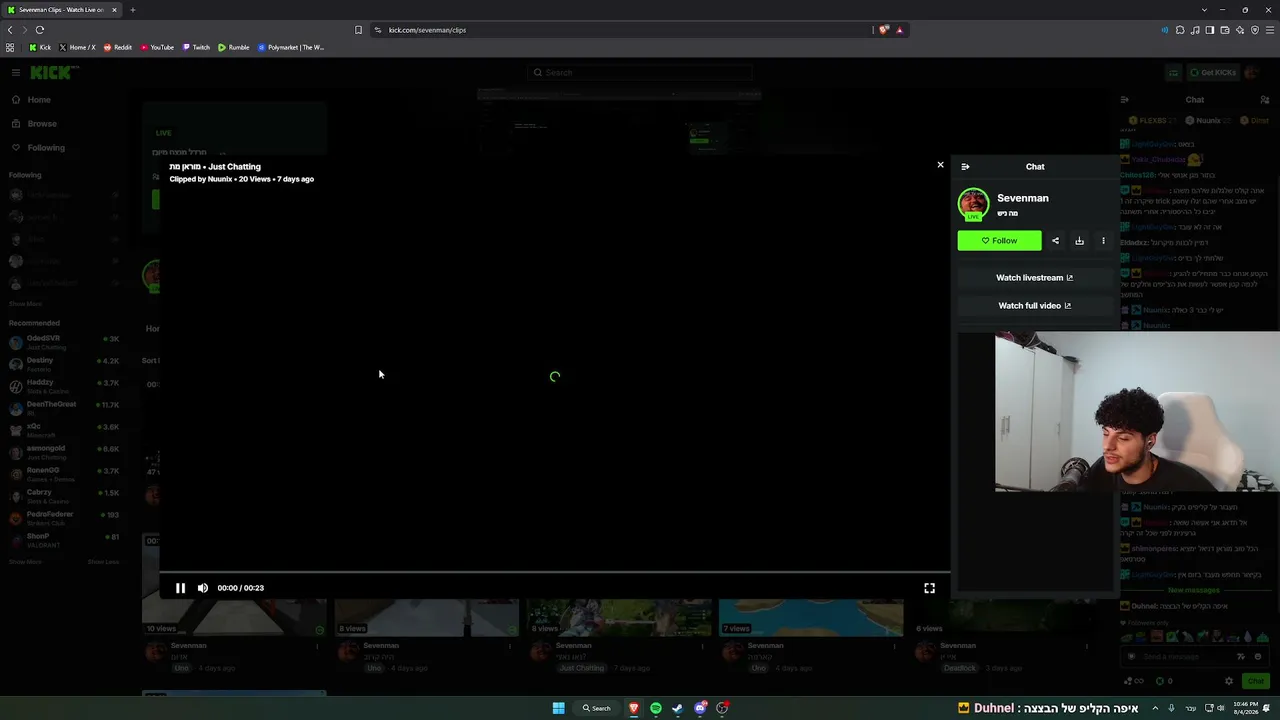The image size is (1280, 720).
Task: Open the browser extensions menu
Action: coord(1180,30)
